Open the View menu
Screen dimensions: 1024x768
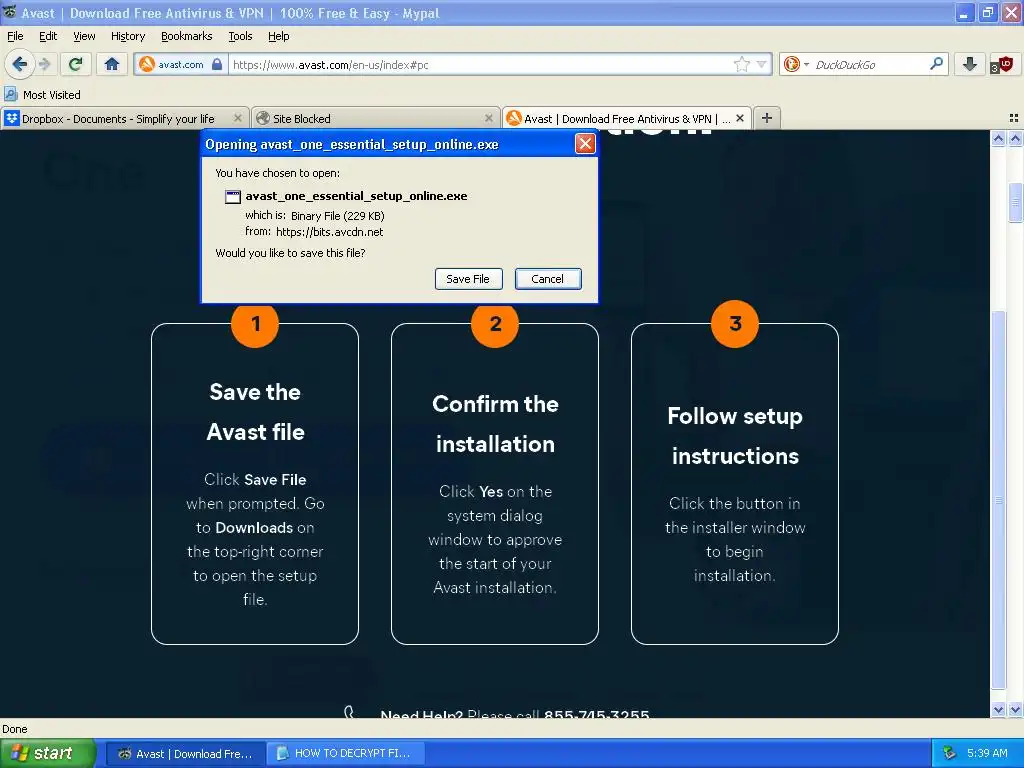[84, 36]
